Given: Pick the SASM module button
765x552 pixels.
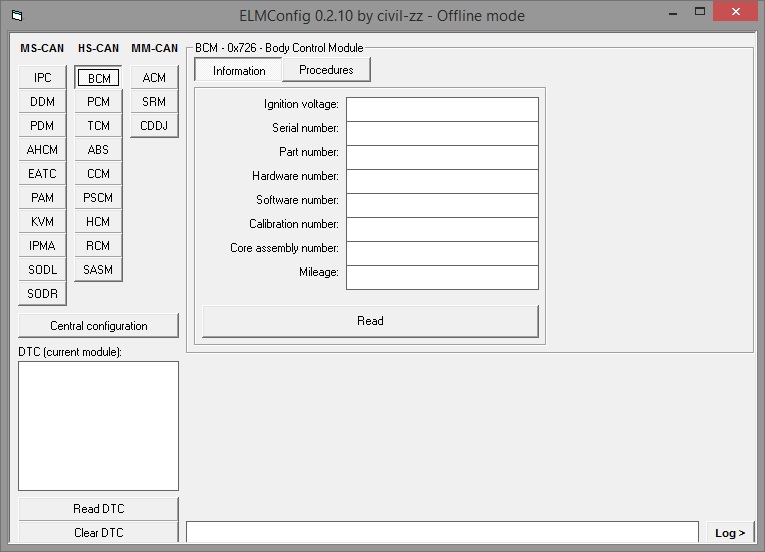Looking at the screenshot, I should point(99,270).
